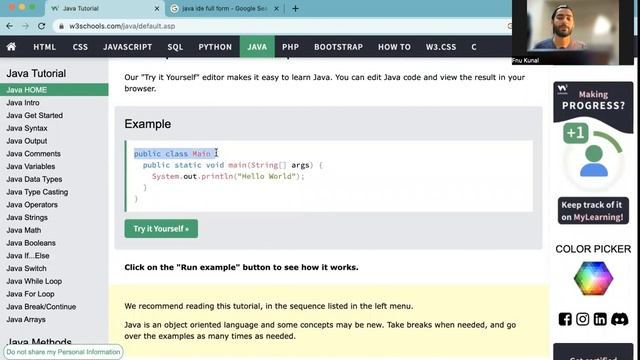
Task: Click the System.out.println code line
Action: [228, 176]
